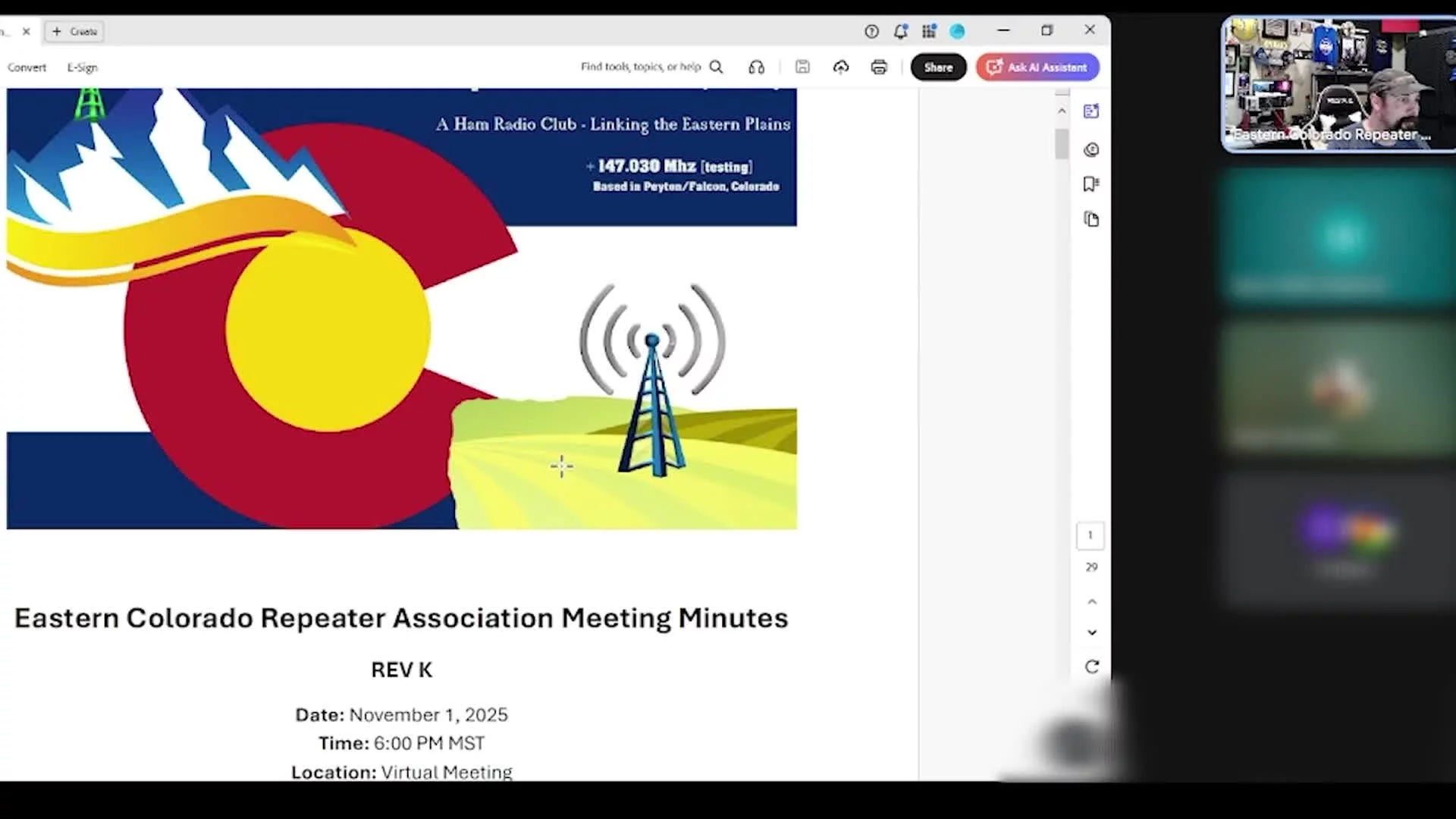Image resolution: width=1456 pixels, height=819 pixels.
Task: Open the E-Sign menu
Action: click(82, 67)
